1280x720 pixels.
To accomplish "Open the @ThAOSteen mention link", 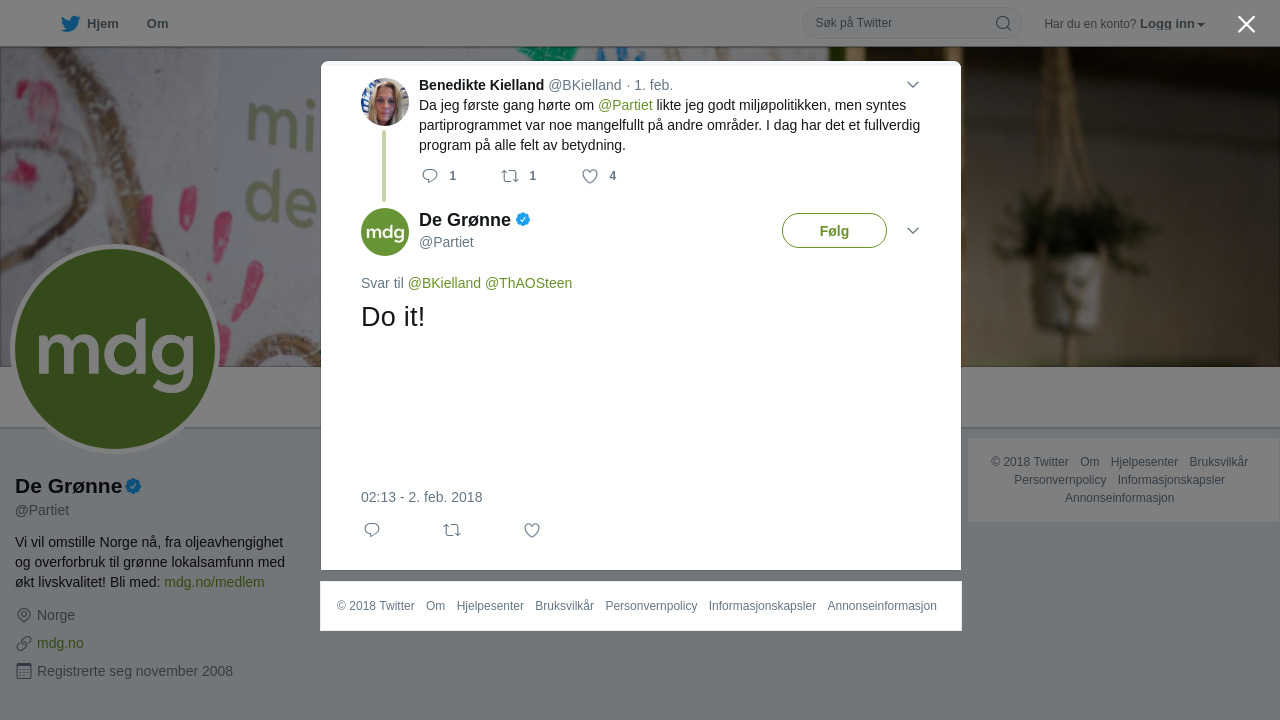I will tap(528, 283).
